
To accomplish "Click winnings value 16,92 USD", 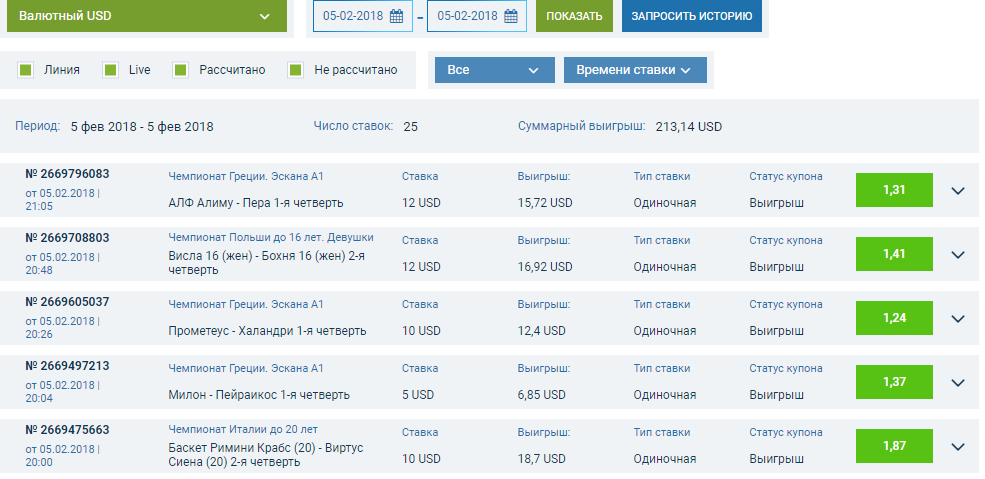I will pos(545,267).
